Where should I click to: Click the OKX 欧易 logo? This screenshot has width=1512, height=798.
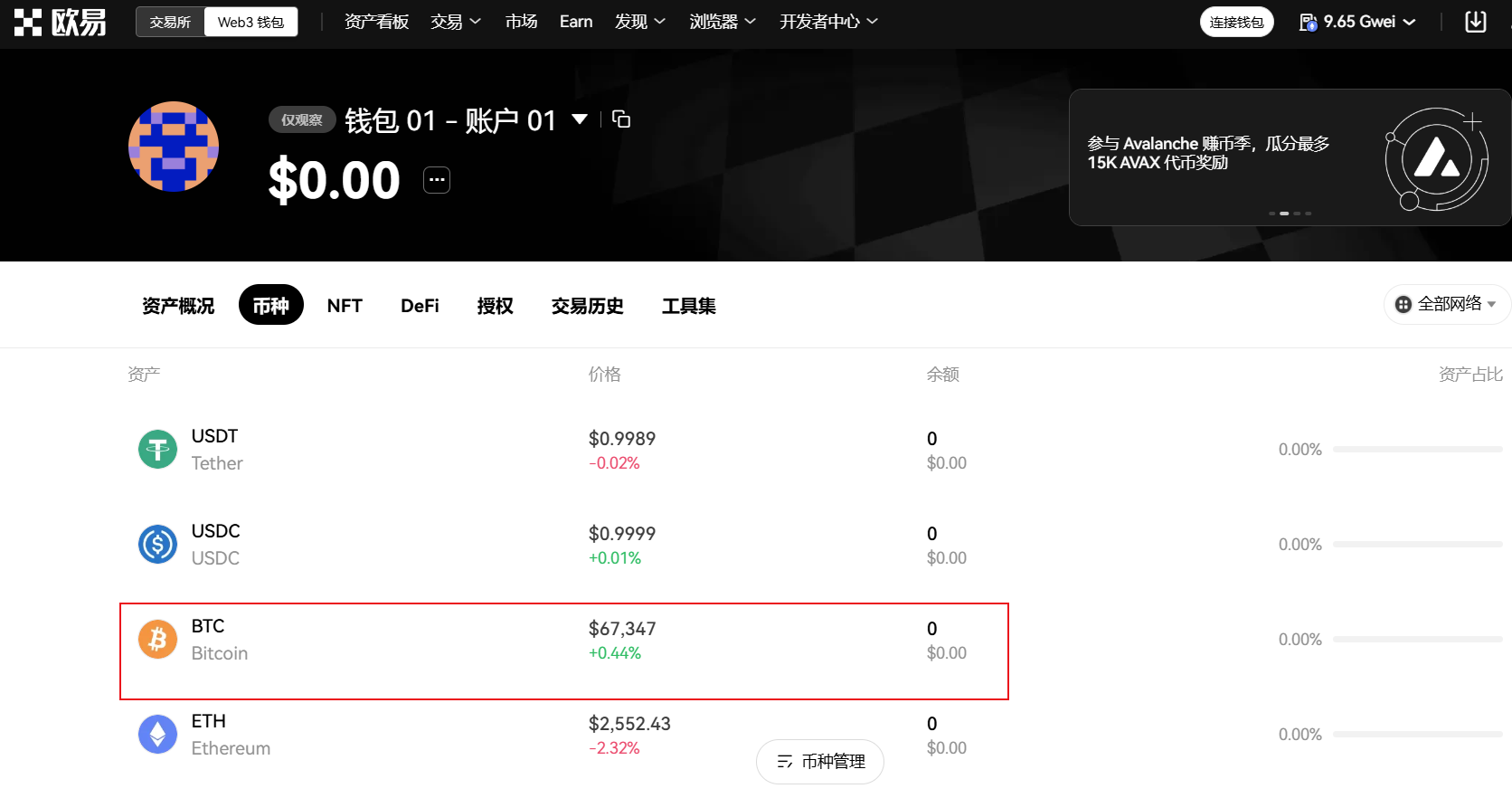pyautogui.click(x=61, y=22)
